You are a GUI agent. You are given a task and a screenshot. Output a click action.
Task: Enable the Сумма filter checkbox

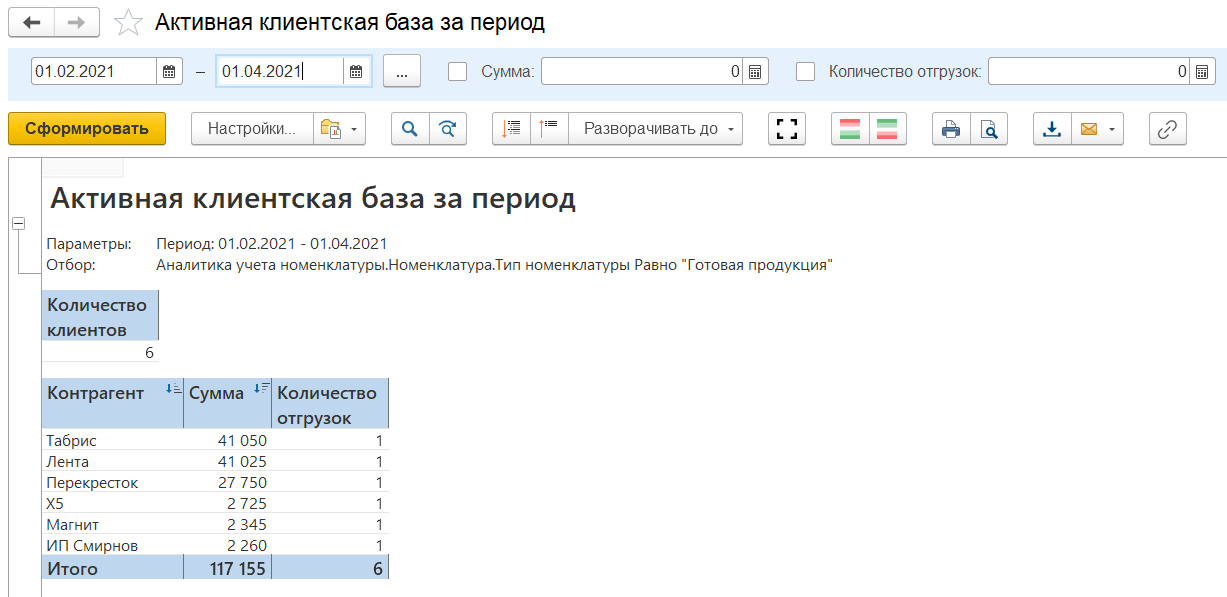(x=458, y=72)
